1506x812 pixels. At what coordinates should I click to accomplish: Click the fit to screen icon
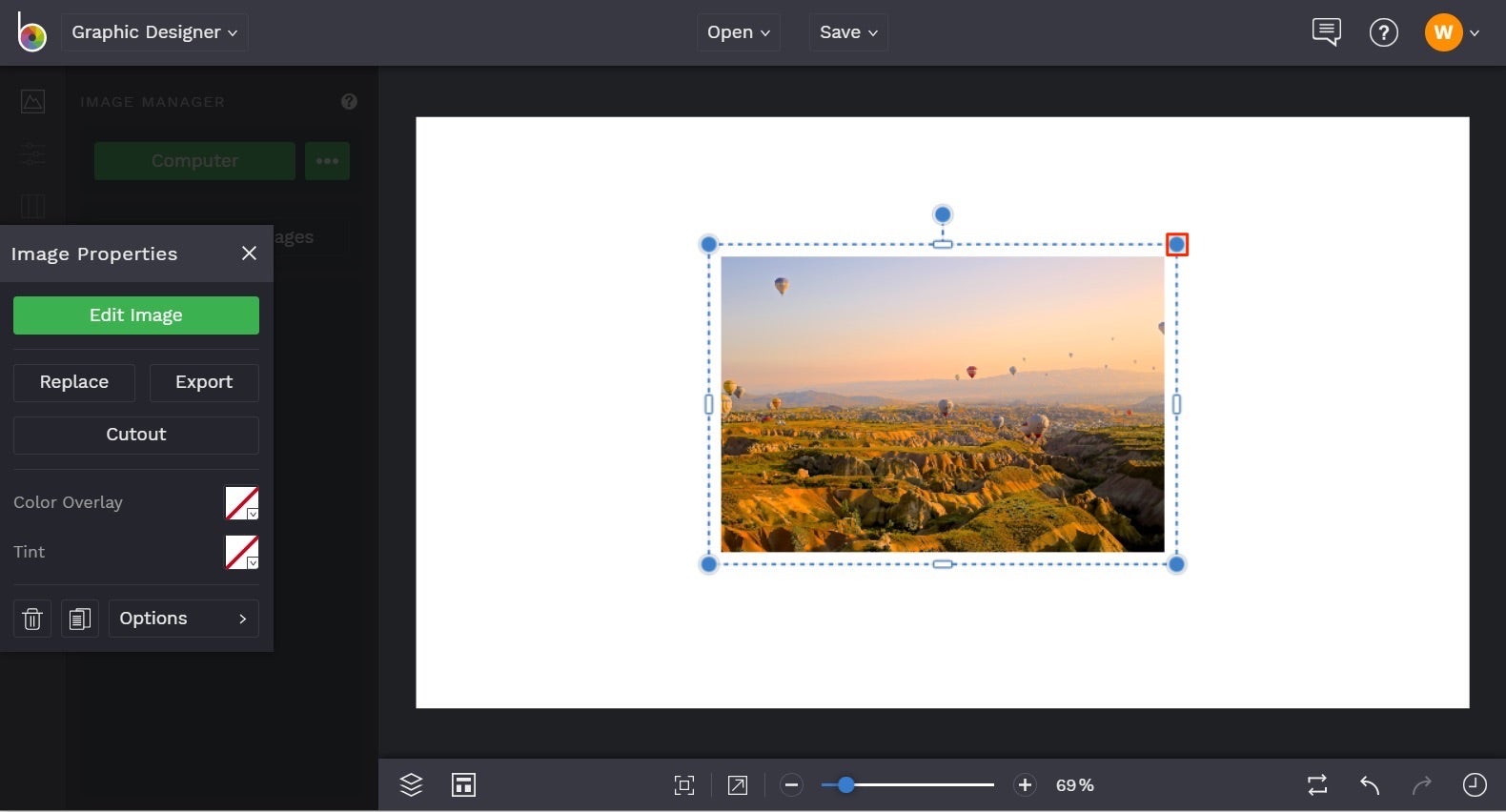coord(683,785)
